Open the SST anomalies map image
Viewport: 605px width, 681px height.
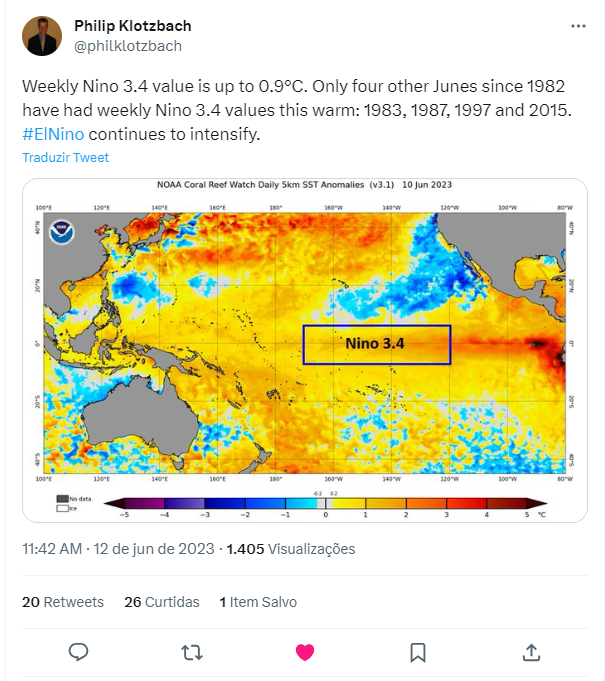pyautogui.click(x=305, y=350)
